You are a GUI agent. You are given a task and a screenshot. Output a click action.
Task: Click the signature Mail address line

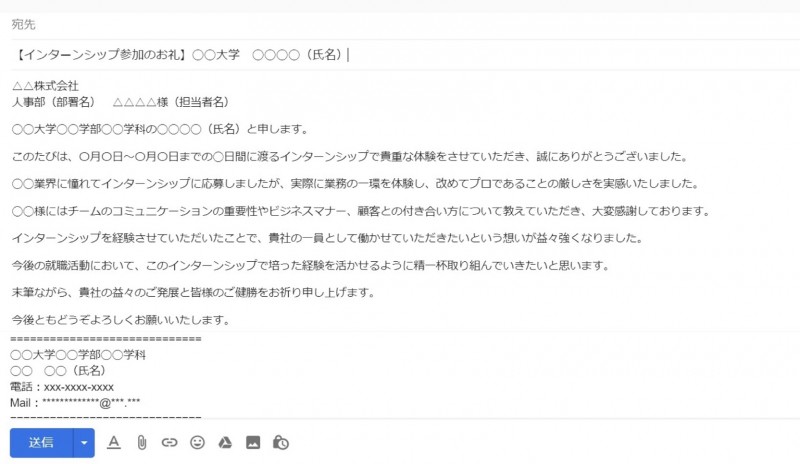[x=76, y=403]
